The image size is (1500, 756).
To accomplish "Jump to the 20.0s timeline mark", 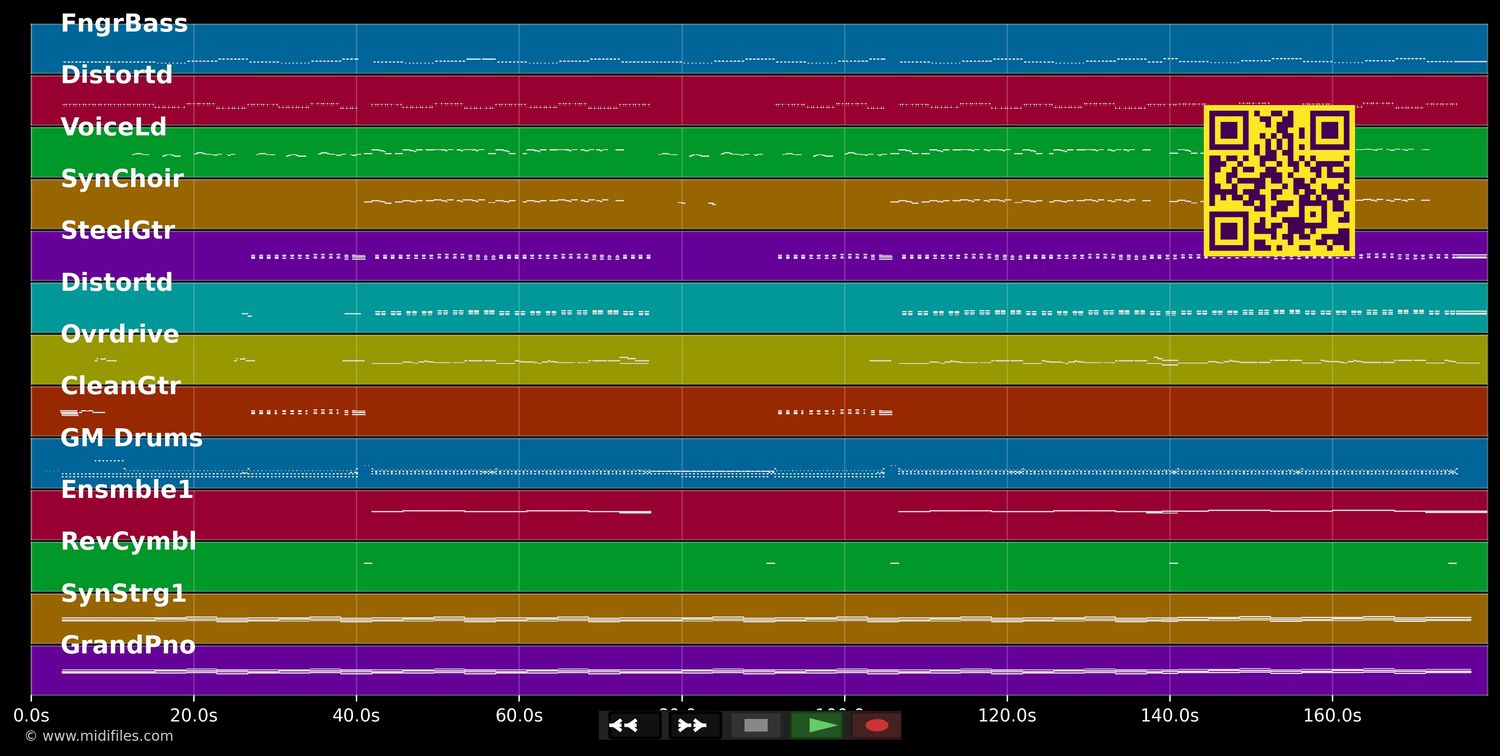I will (x=193, y=716).
